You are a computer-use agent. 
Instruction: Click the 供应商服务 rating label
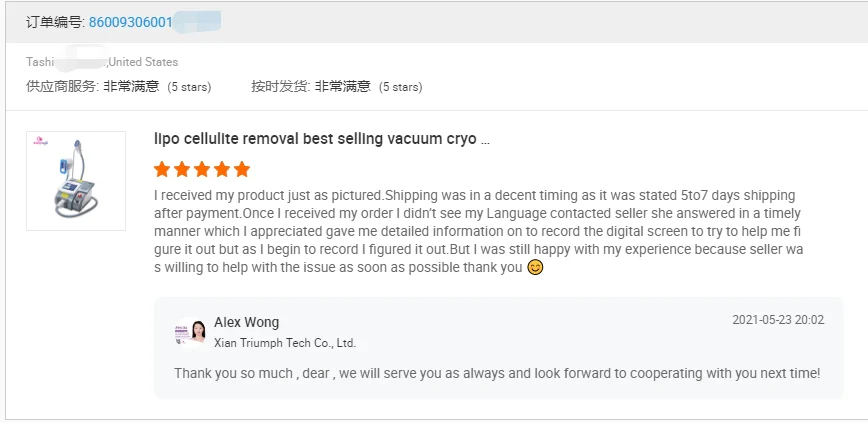[x=62, y=87]
